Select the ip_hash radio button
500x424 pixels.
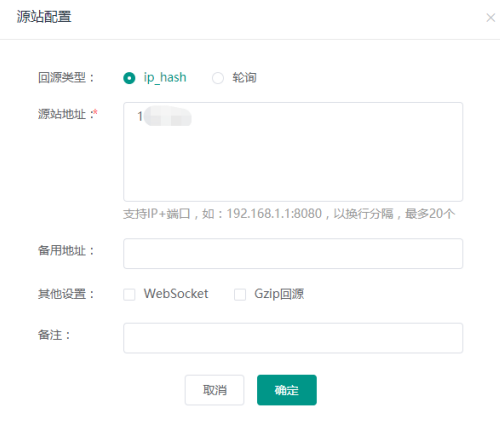[x=129, y=78]
